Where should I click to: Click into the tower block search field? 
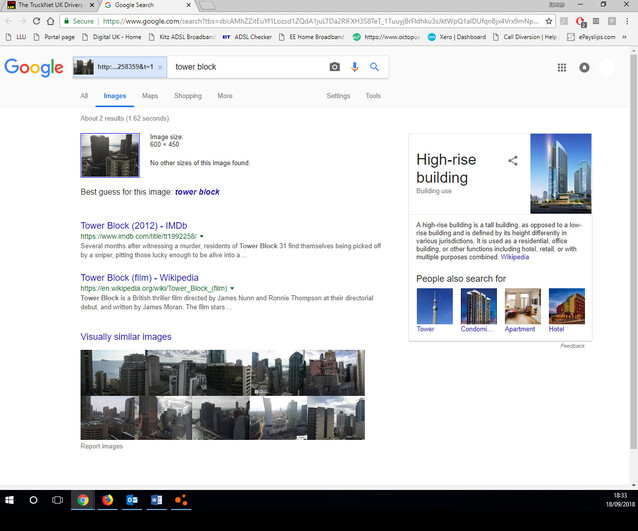click(x=248, y=67)
